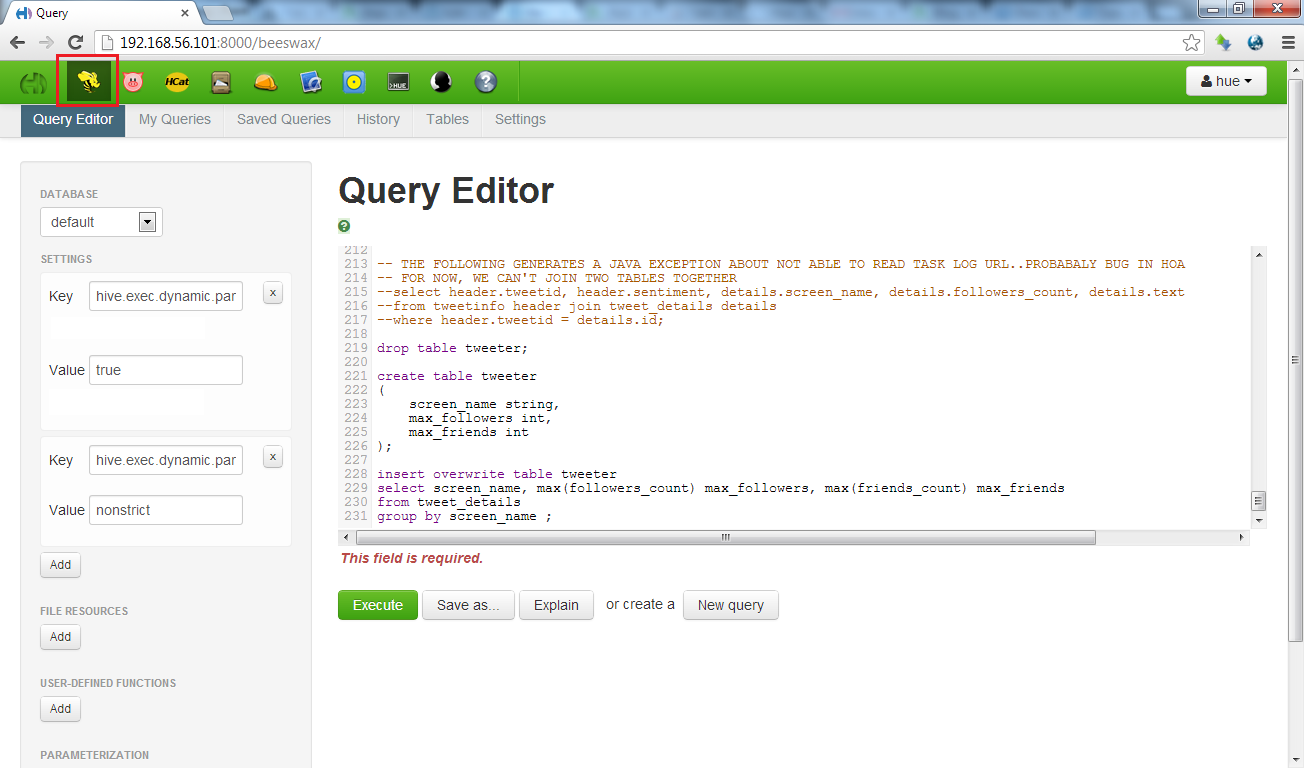Click the editor vertical scrollbar thumb
This screenshot has height=768, width=1304.
click(x=1259, y=501)
